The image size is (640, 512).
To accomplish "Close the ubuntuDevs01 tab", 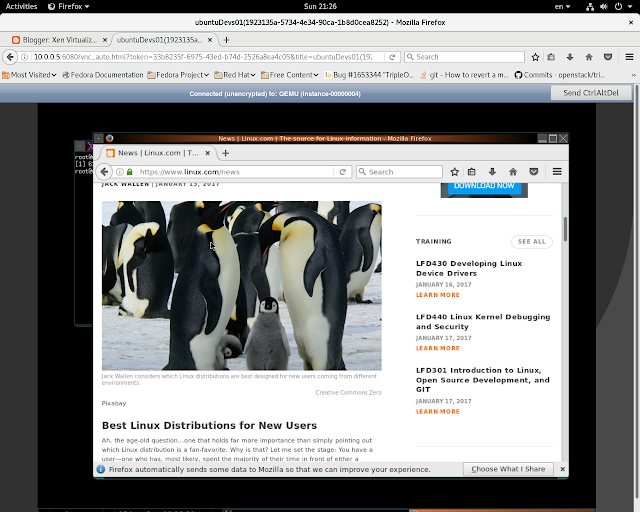I will tap(210, 40).
